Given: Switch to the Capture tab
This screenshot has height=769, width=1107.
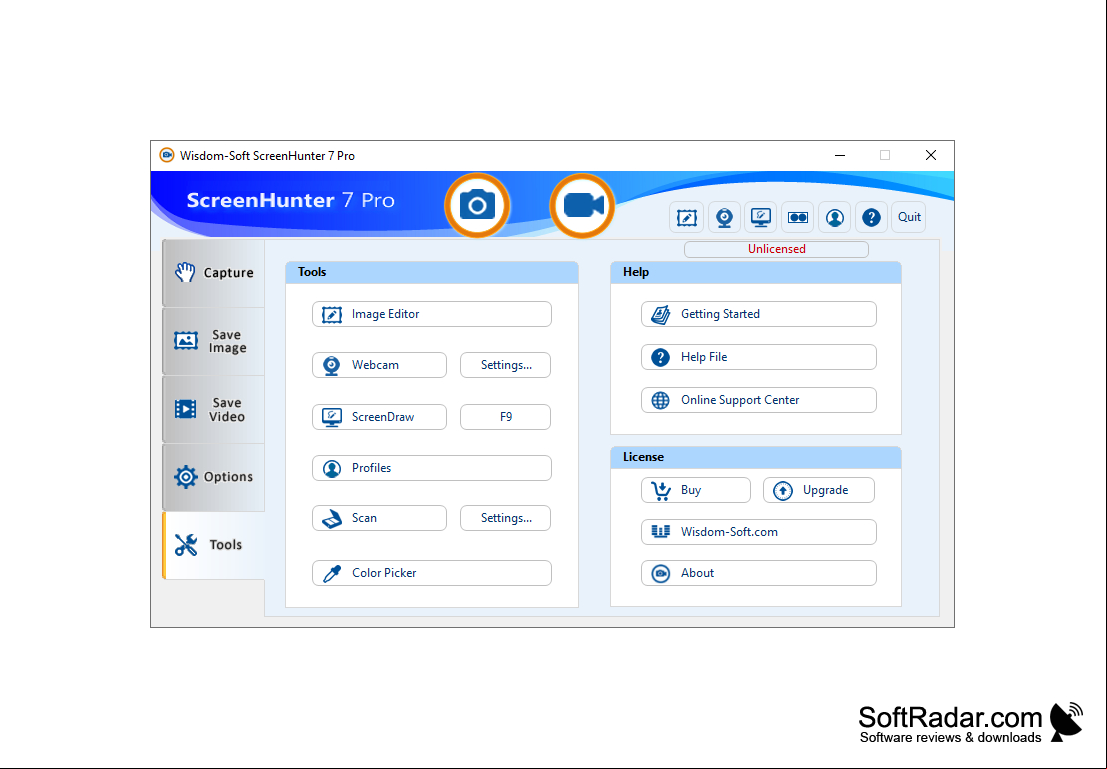Looking at the screenshot, I should (x=213, y=273).
